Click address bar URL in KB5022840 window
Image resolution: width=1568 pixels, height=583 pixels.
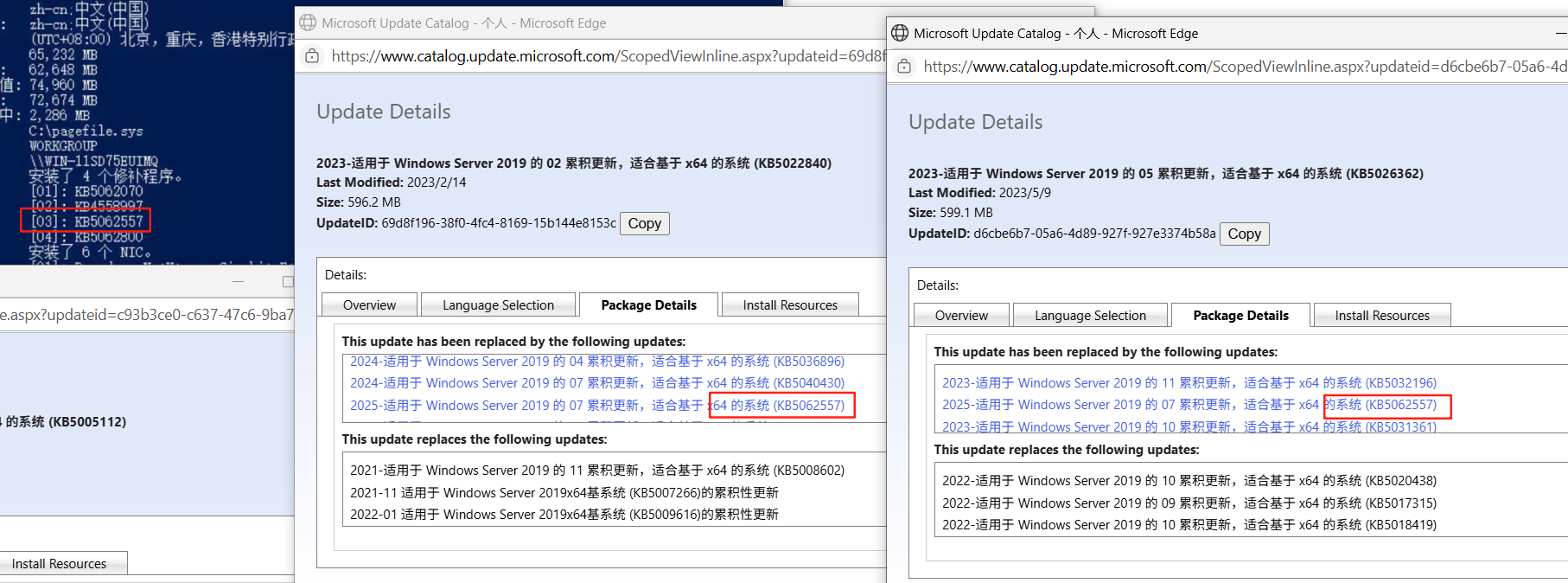coord(609,56)
